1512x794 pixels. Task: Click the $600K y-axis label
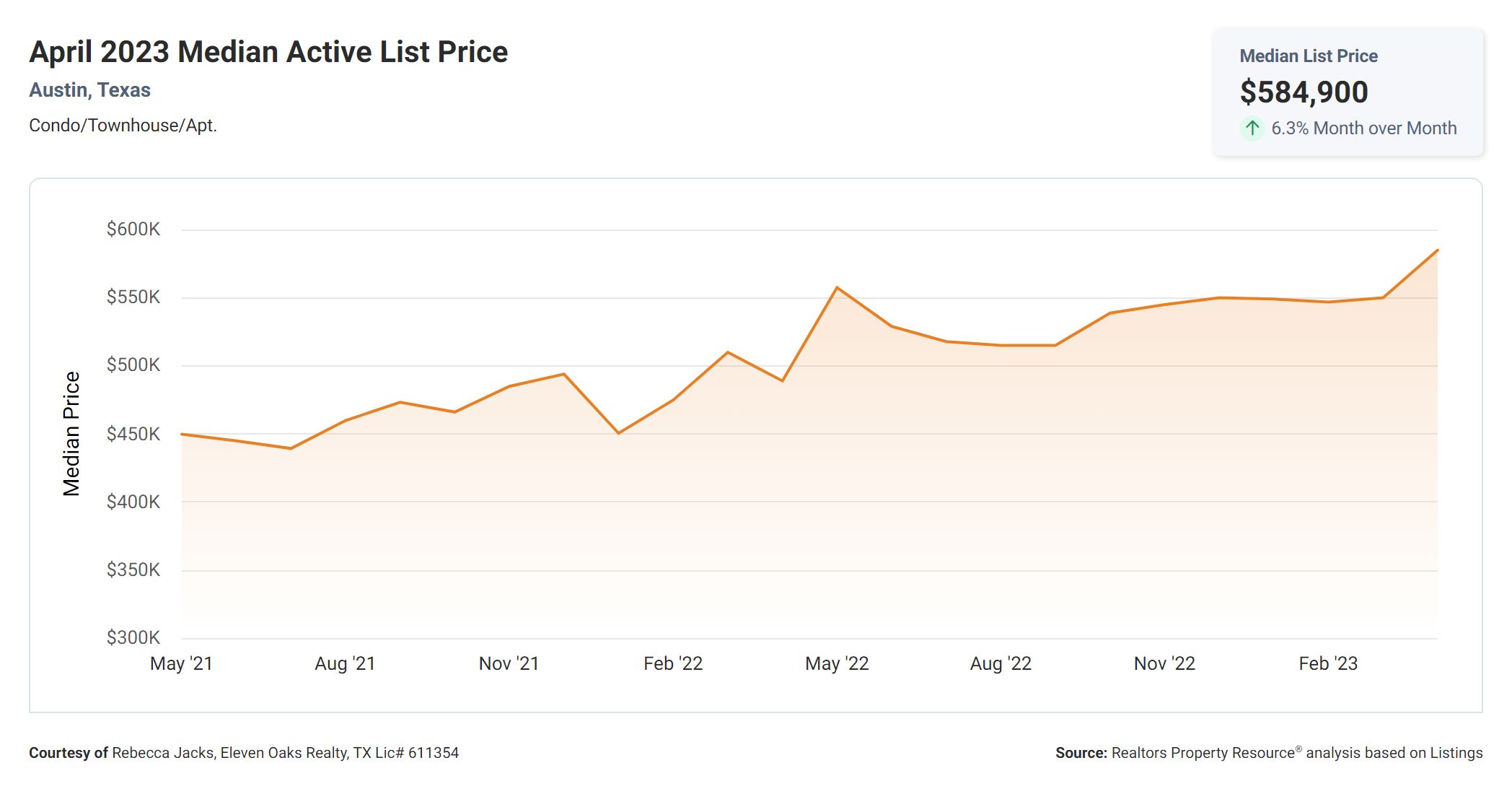133,230
